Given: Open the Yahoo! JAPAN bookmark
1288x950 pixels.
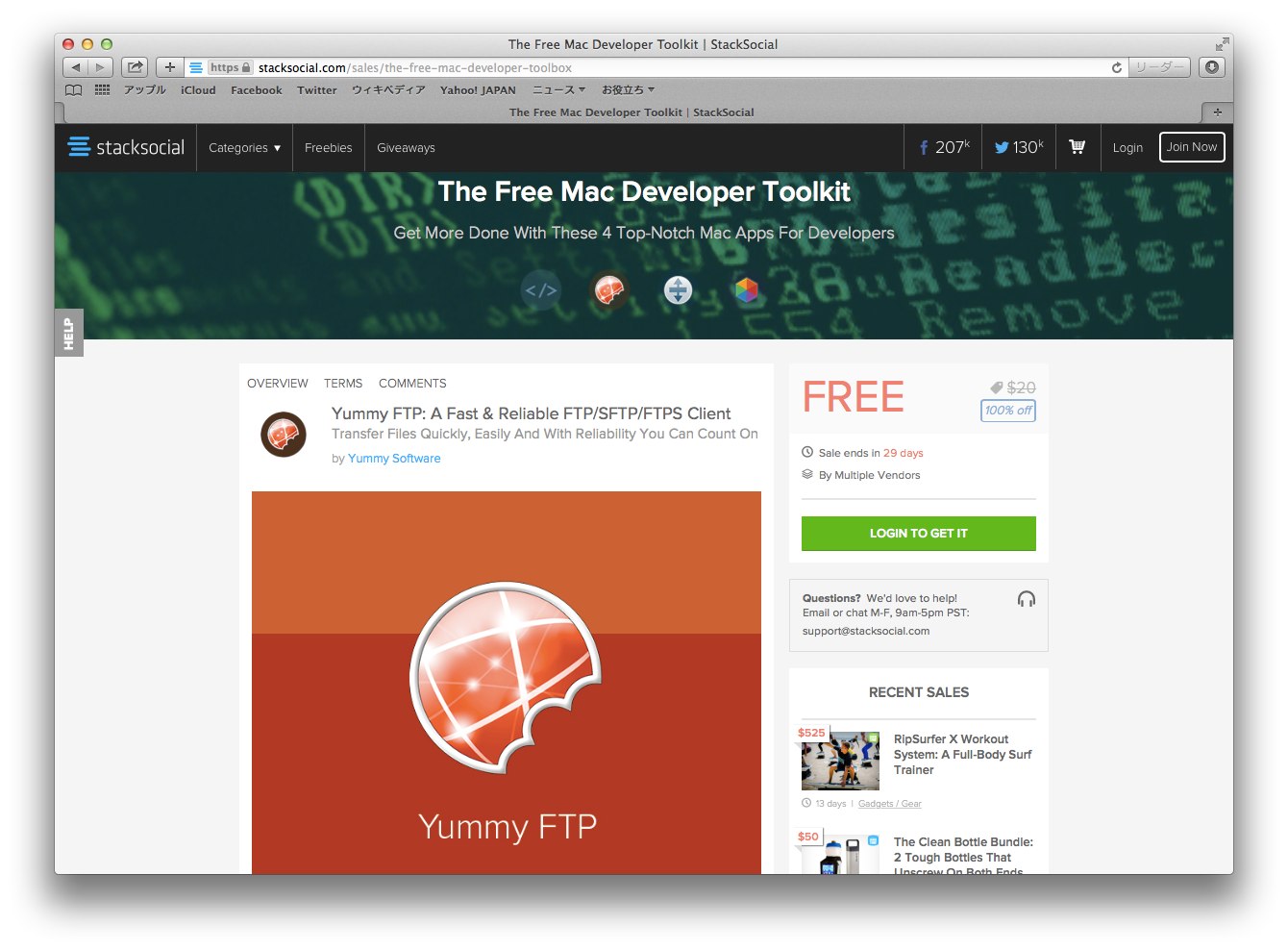Looking at the screenshot, I should [478, 90].
